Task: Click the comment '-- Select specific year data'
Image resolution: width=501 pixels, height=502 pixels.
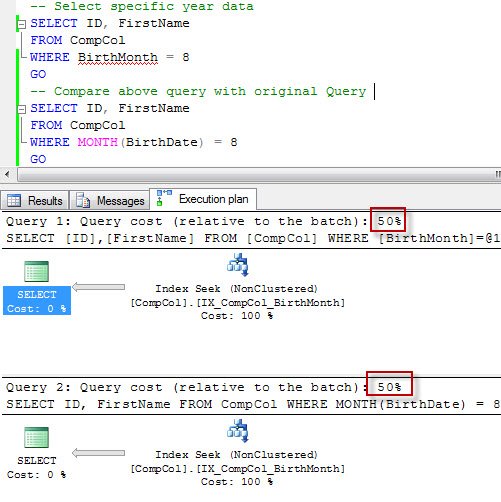Action: pyautogui.click(x=142, y=6)
